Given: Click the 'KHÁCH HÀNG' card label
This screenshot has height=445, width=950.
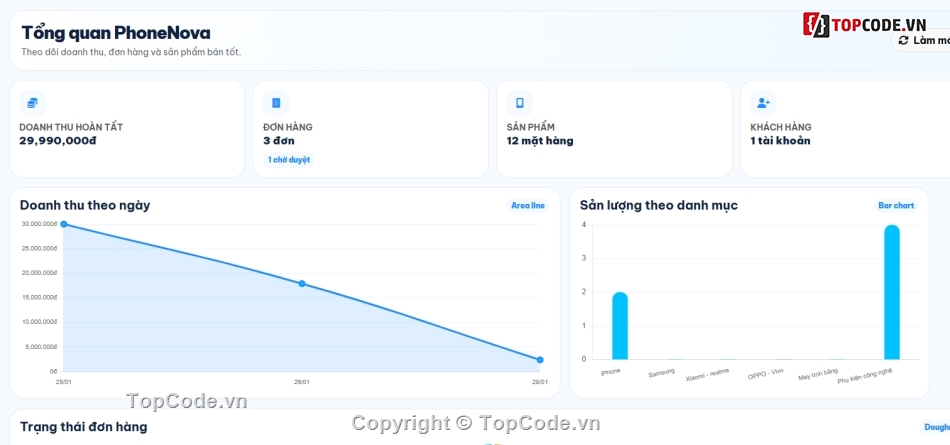Looking at the screenshot, I should (781, 127).
